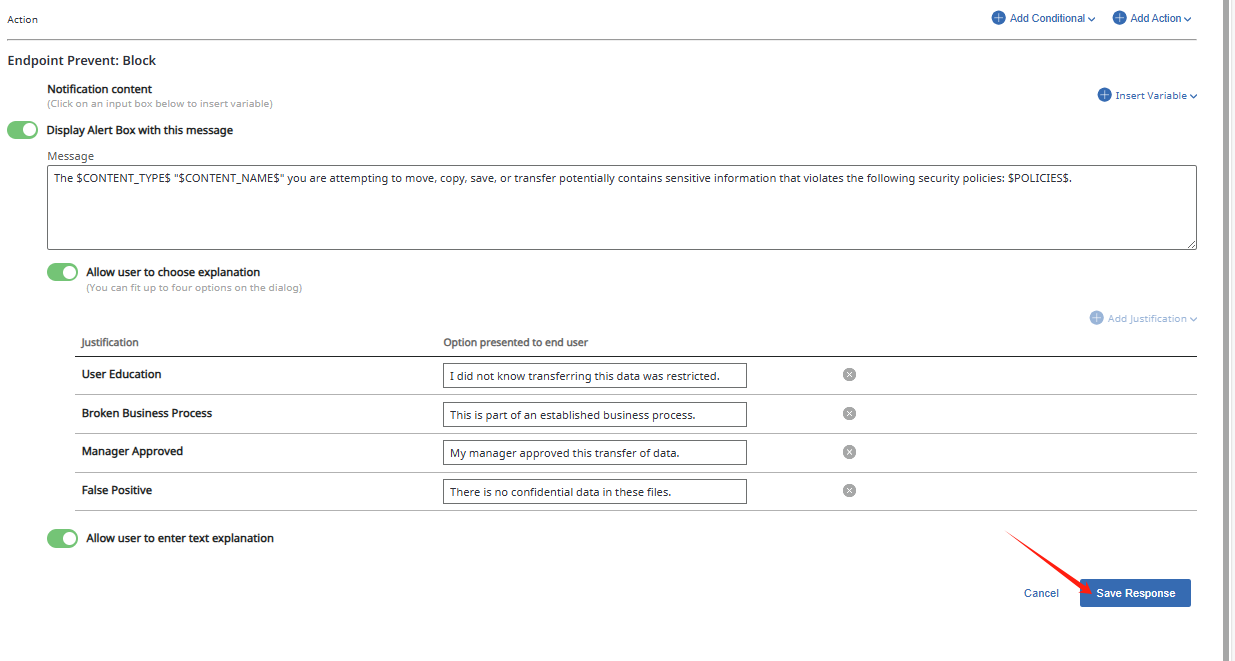Click the Save Response button
Image resolution: width=1235 pixels, height=661 pixels.
tap(1135, 593)
